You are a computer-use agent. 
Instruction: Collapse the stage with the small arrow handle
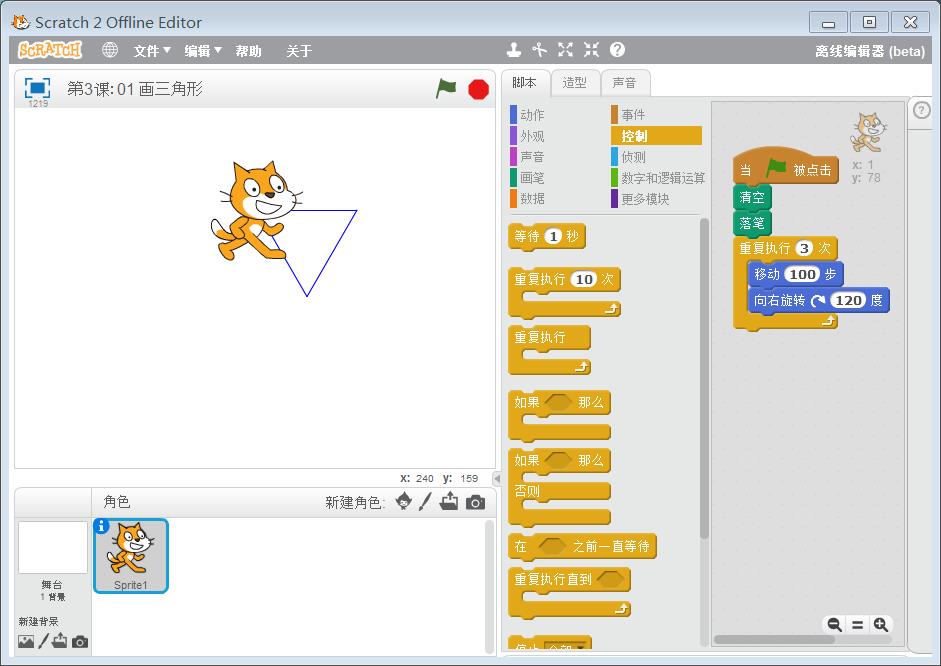click(x=496, y=478)
